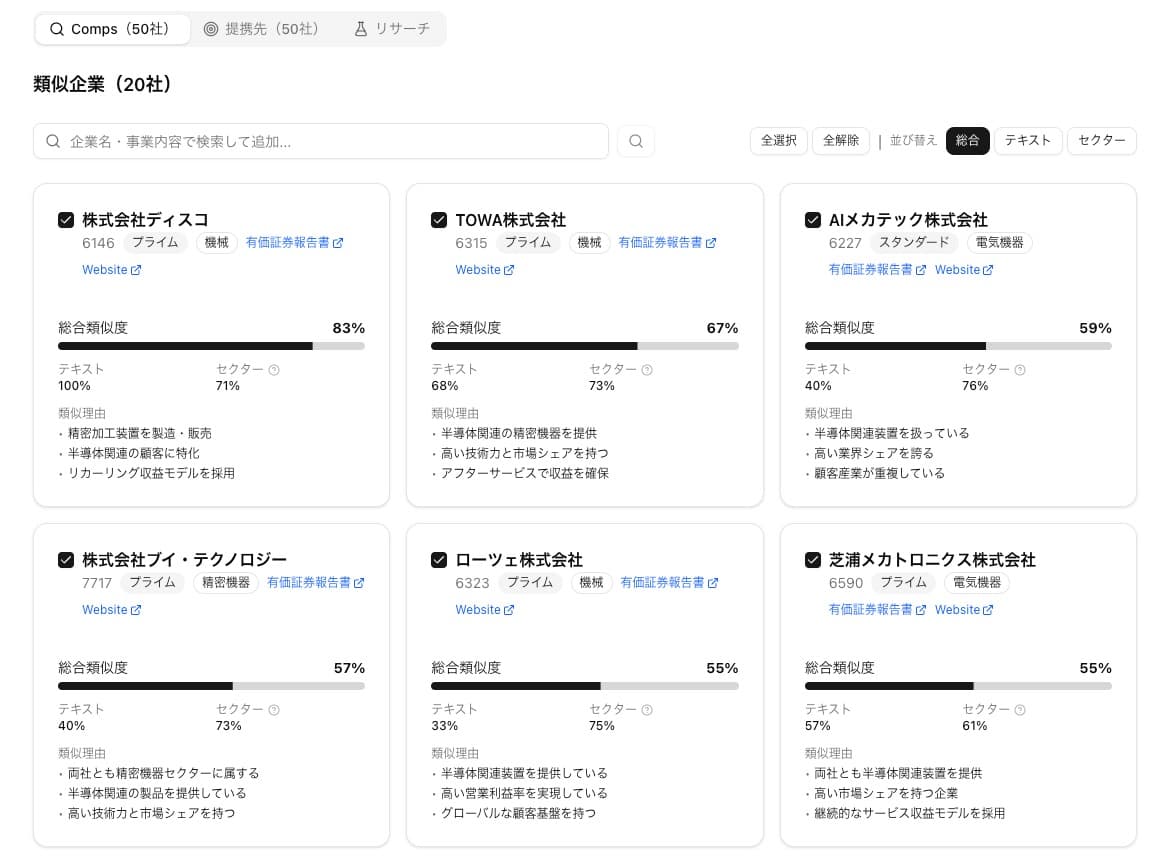Uncheck the 株式会社ブイ・テクノロジー checkbox
The height and width of the screenshot is (857, 1174).
[x=66, y=560]
